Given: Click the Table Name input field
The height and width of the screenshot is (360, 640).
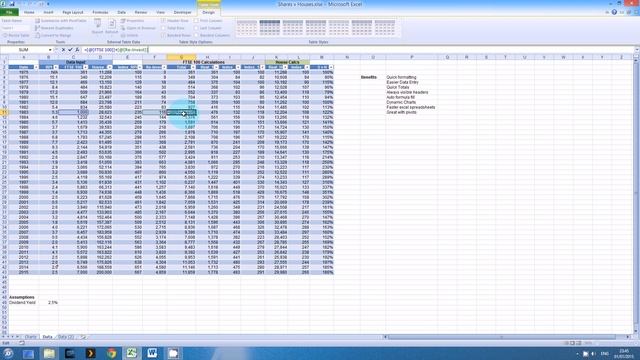Looking at the screenshot, I should tap(16, 28).
